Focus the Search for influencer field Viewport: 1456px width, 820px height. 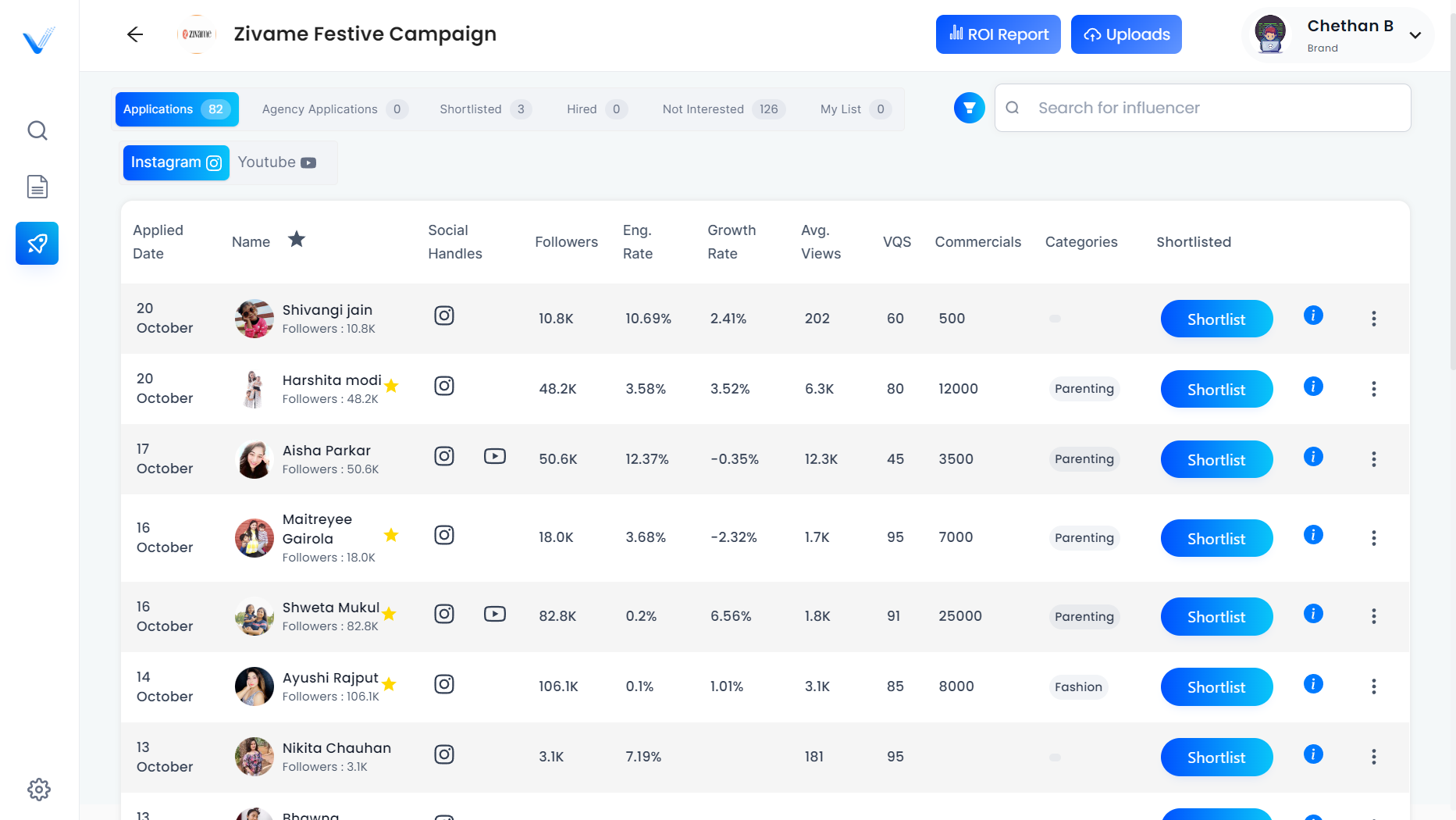1203,108
